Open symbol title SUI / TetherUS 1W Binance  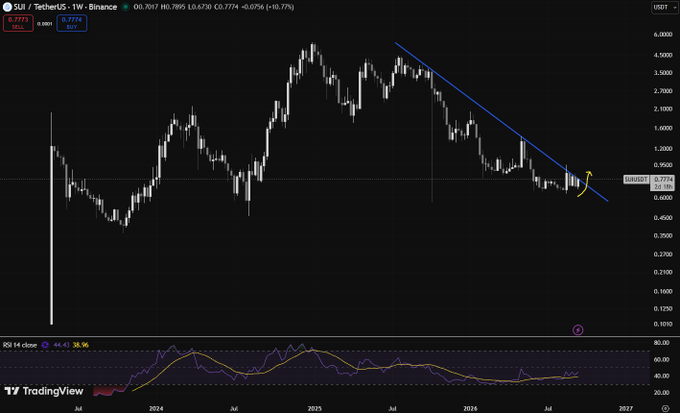tap(65, 7)
